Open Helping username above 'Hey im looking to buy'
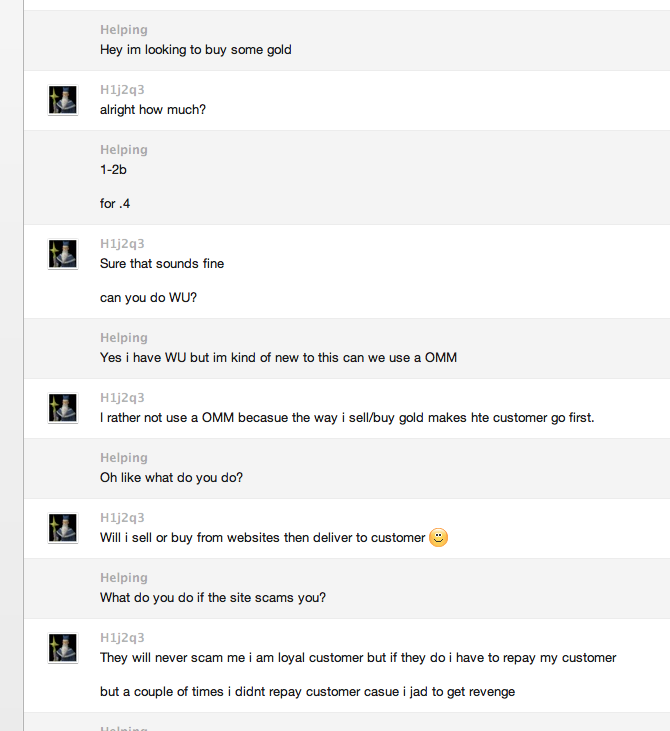 (123, 30)
